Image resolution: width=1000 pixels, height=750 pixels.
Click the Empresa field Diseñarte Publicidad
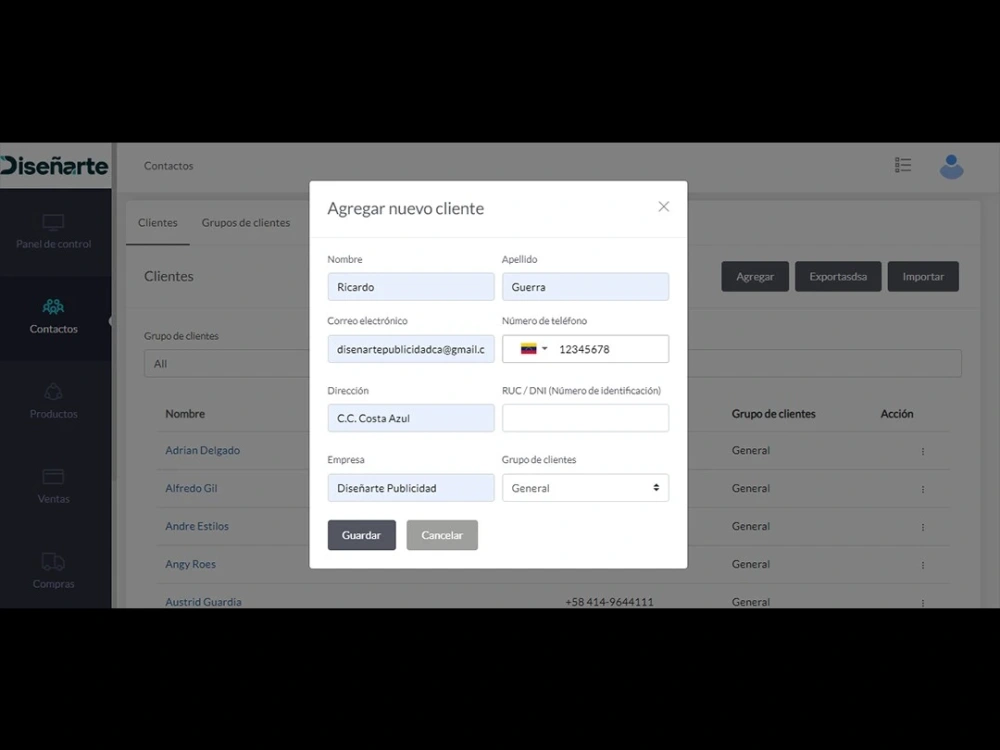click(x=411, y=488)
